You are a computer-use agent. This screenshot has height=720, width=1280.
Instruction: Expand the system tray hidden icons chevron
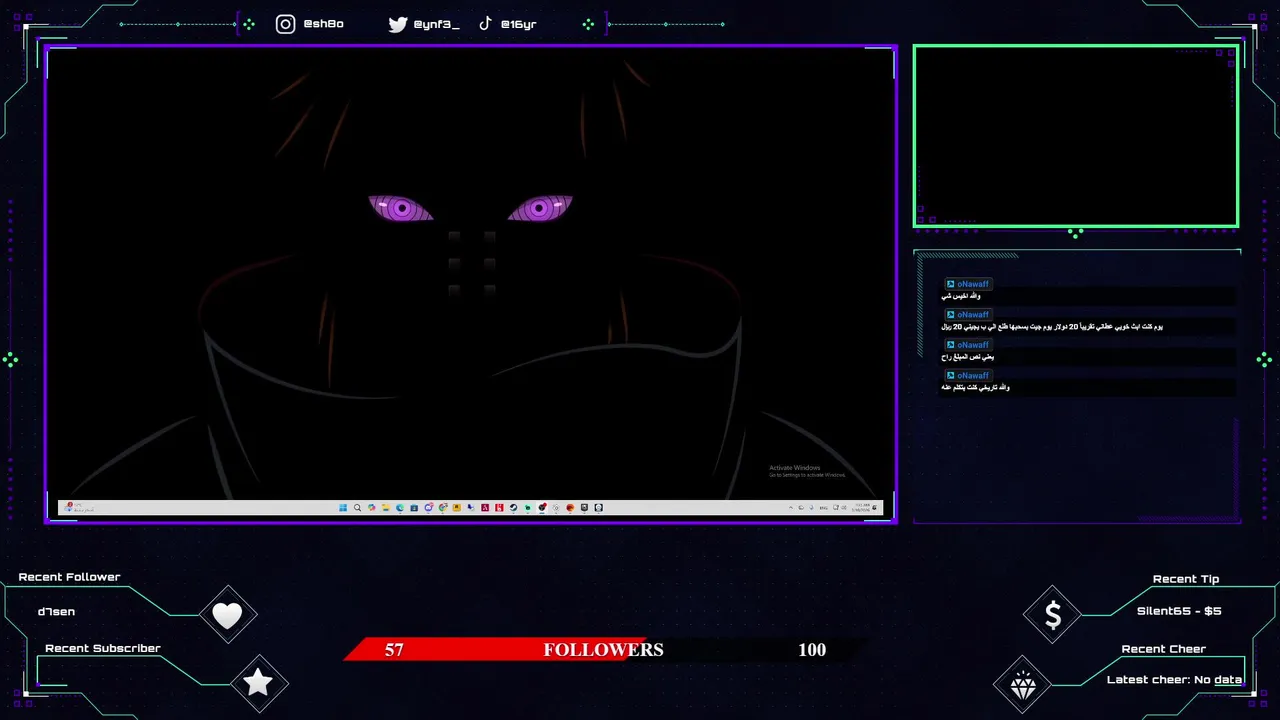click(791, 508)
